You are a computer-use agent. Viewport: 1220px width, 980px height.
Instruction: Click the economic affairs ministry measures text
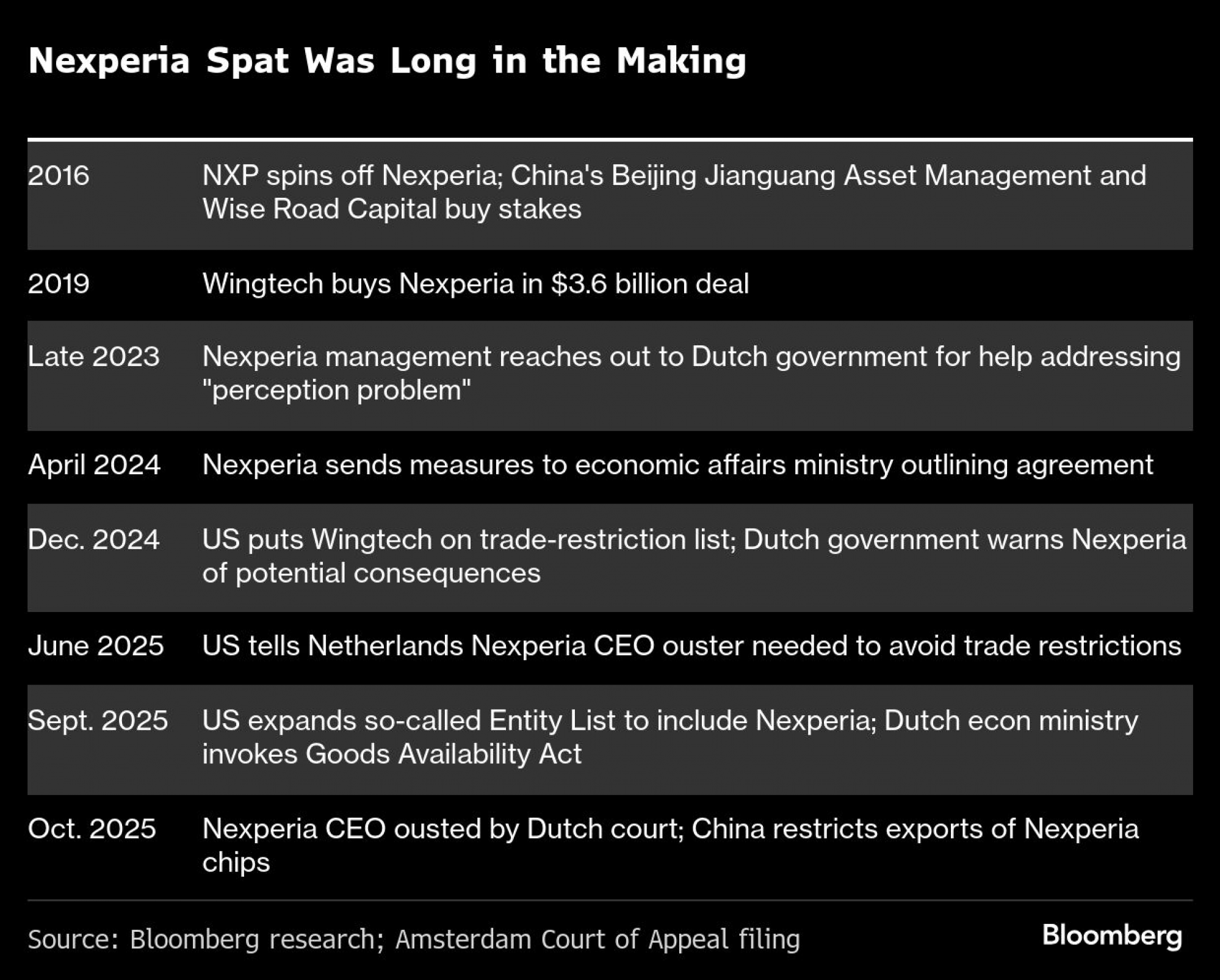point(677,465)
